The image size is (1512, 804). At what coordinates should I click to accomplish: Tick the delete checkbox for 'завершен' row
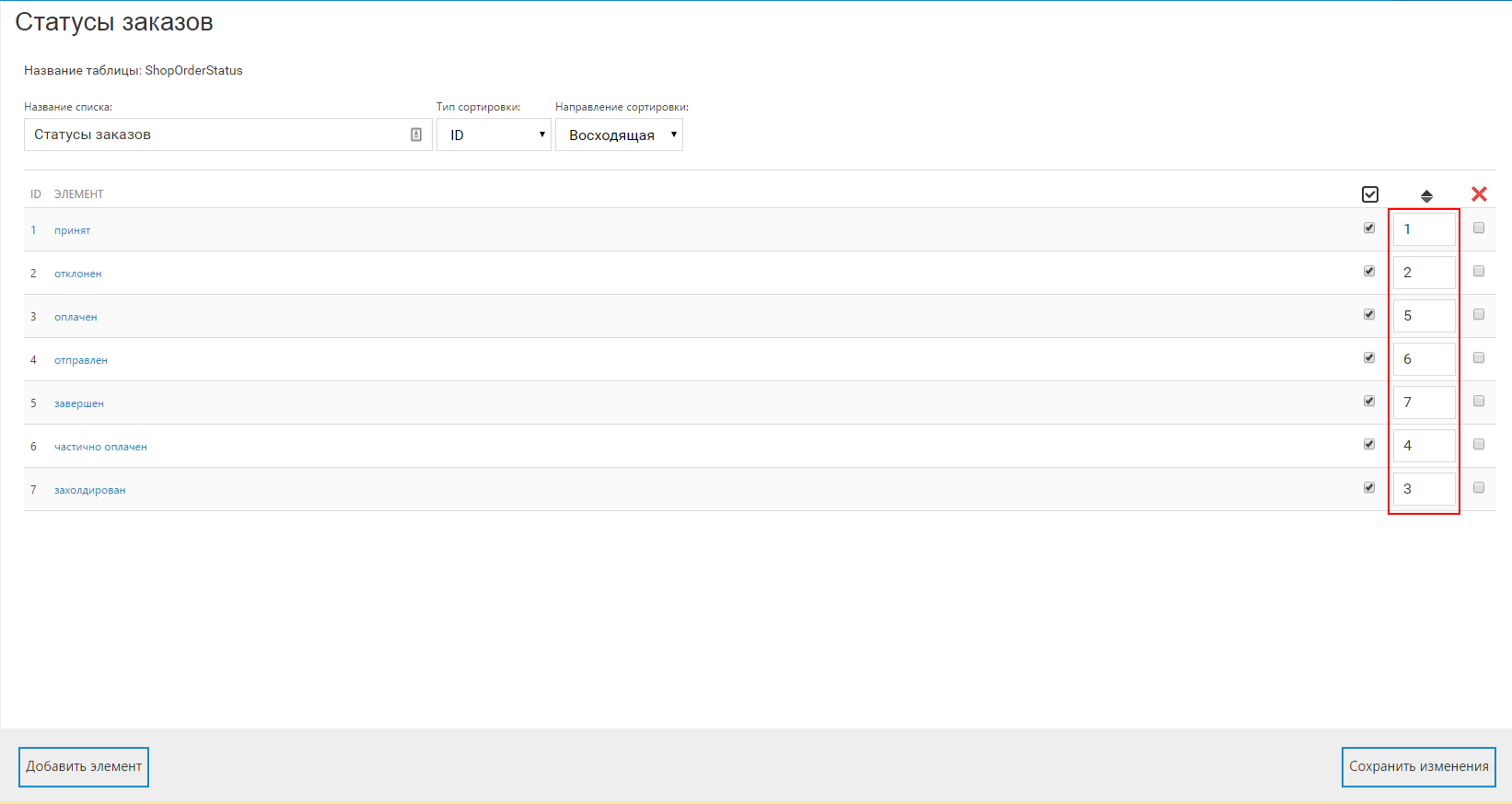(1479, 402)
